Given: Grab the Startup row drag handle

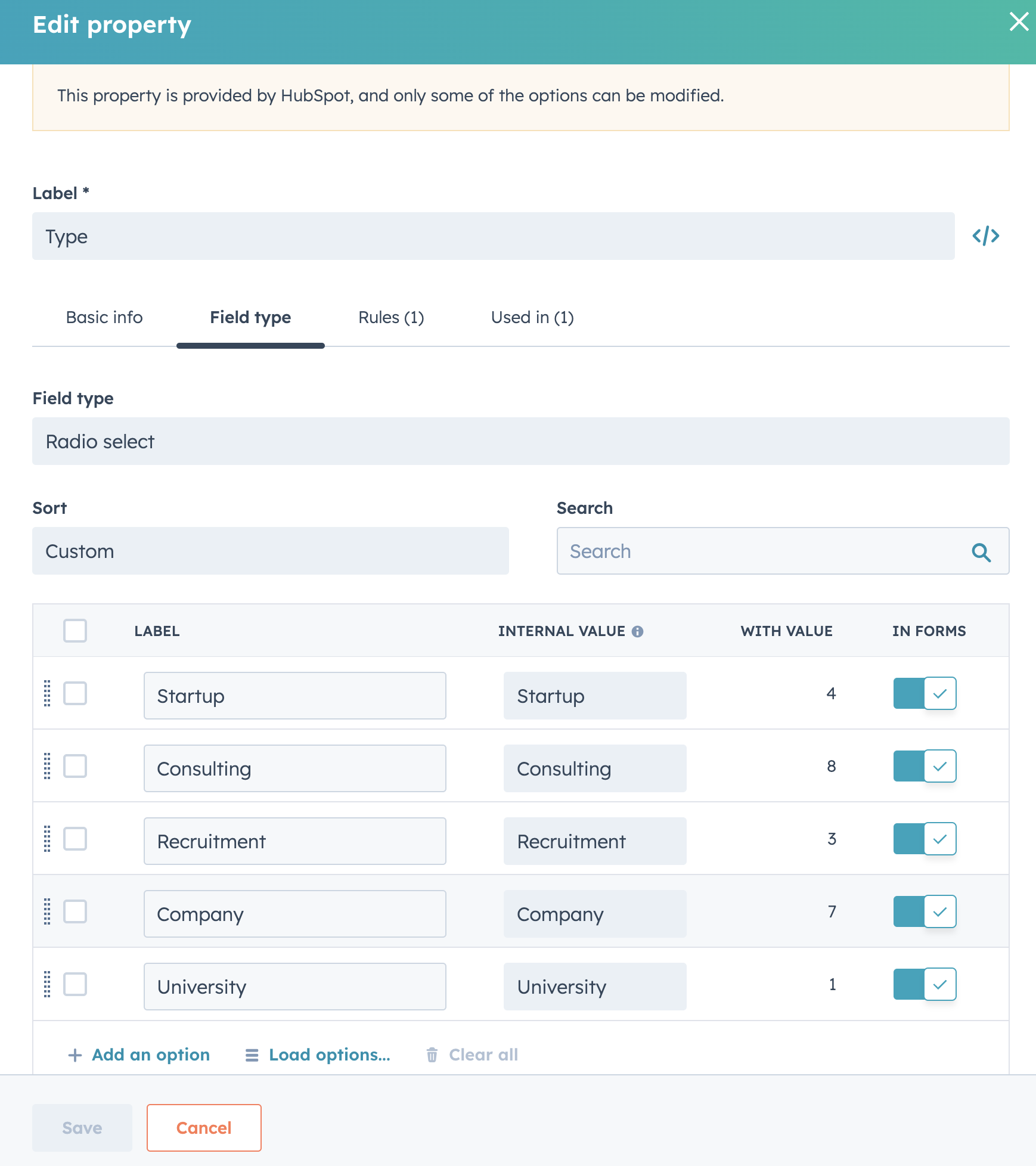Looking at the screenshot, I should coord(47,693).
